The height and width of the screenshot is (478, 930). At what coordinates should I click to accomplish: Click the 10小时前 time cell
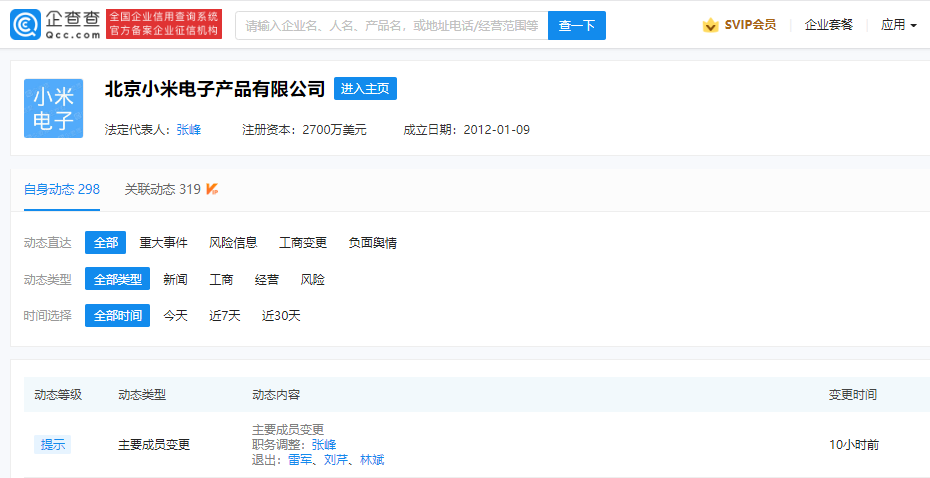point(854,444)
